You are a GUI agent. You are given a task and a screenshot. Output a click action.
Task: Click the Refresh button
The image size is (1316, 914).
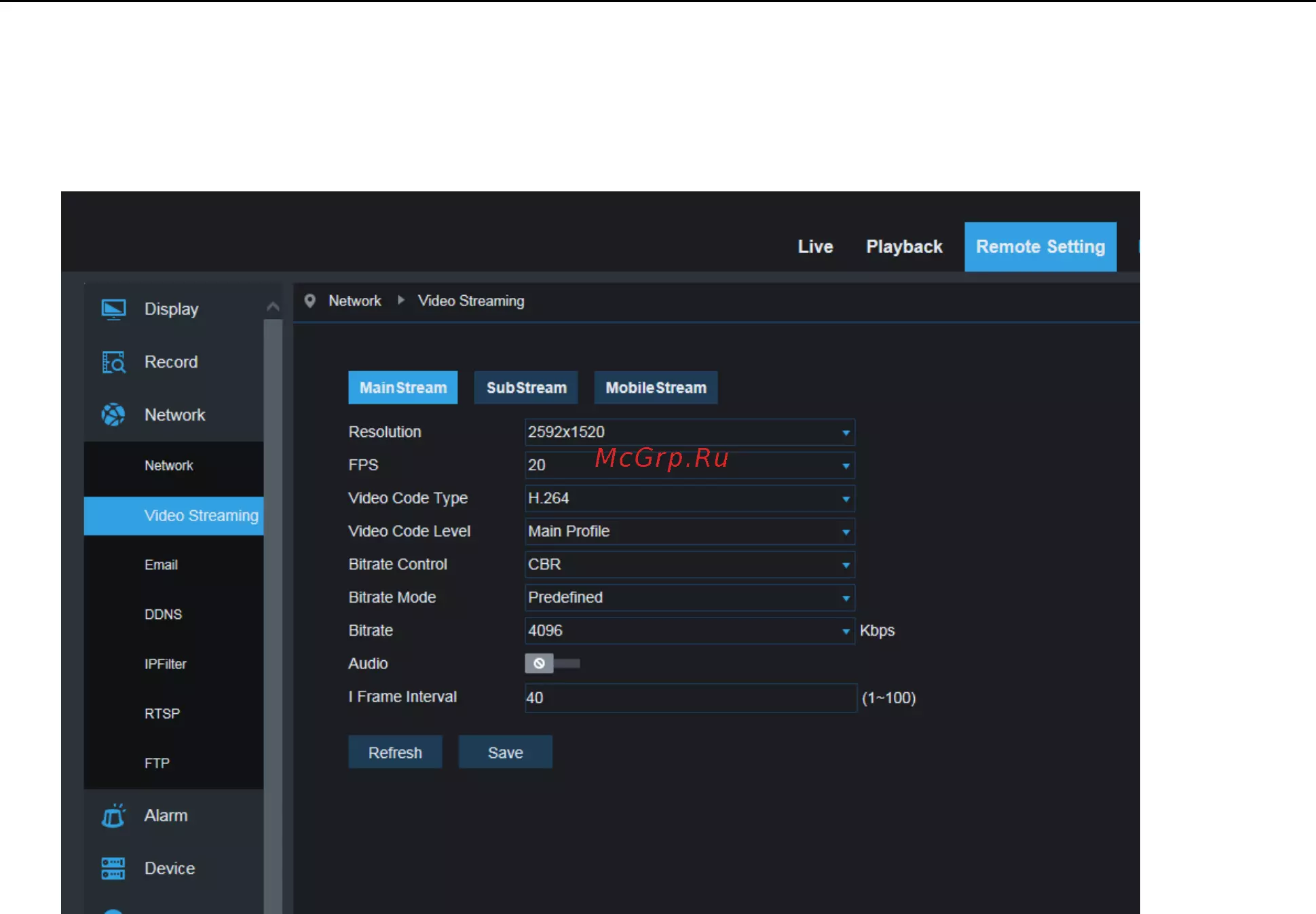(395, 753)
